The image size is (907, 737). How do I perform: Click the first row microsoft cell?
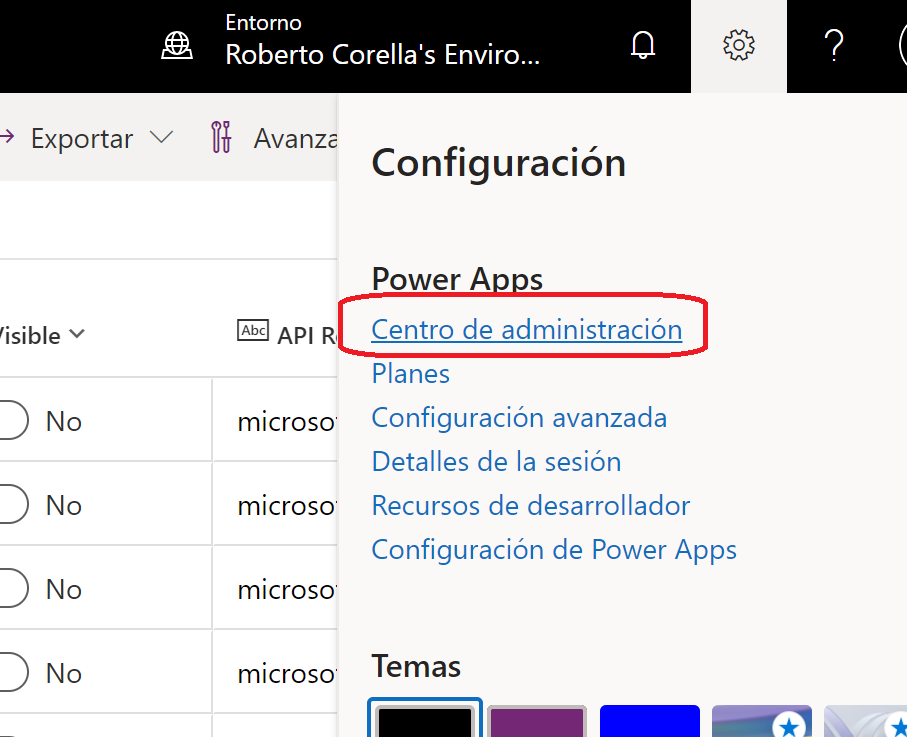(275, 421)
